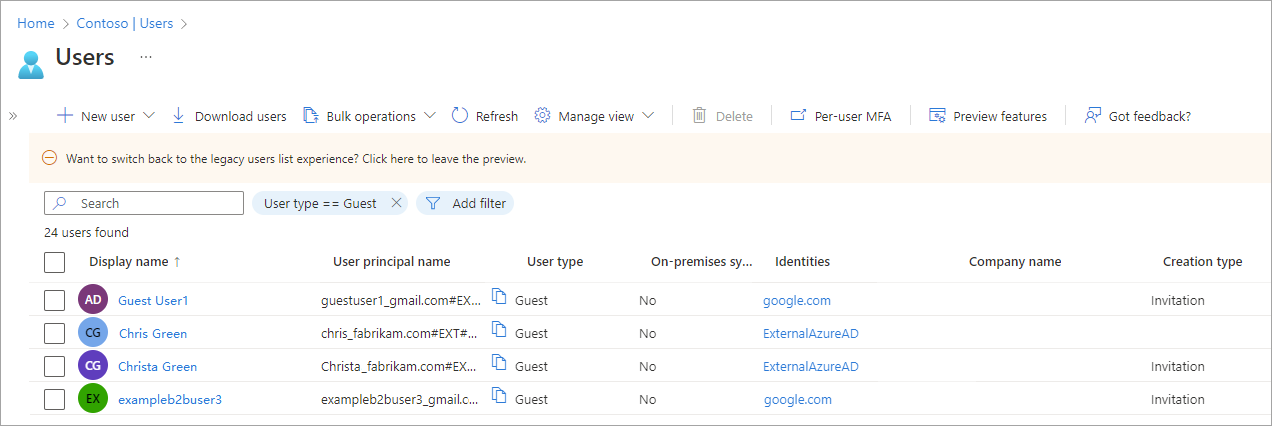Screen dimensions: 1272x426
Task: Select the Guest User1 row checkbox
Action: click(55, 300)
